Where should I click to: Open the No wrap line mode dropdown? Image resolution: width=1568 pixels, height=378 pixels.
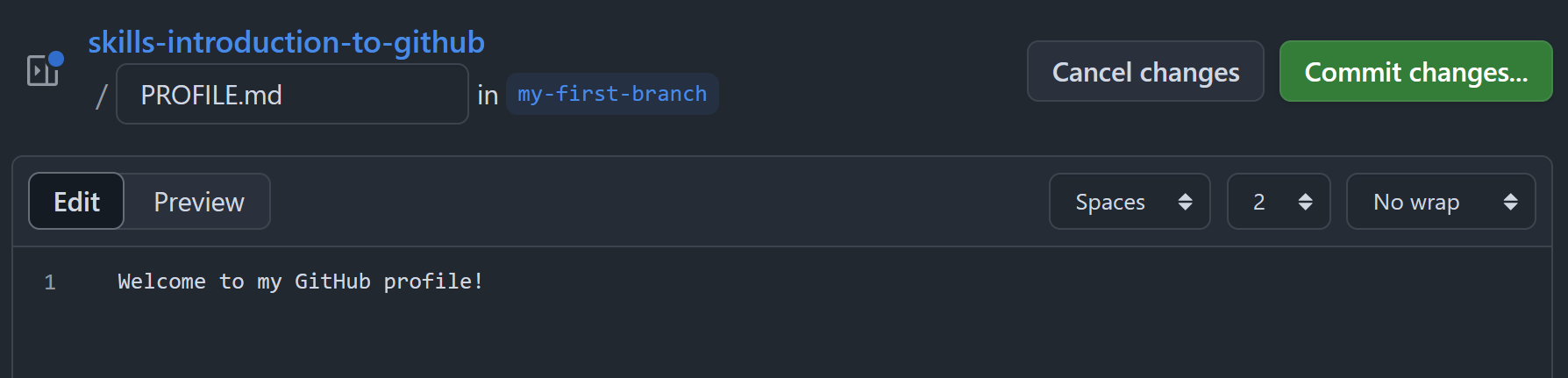point(1441,202)
